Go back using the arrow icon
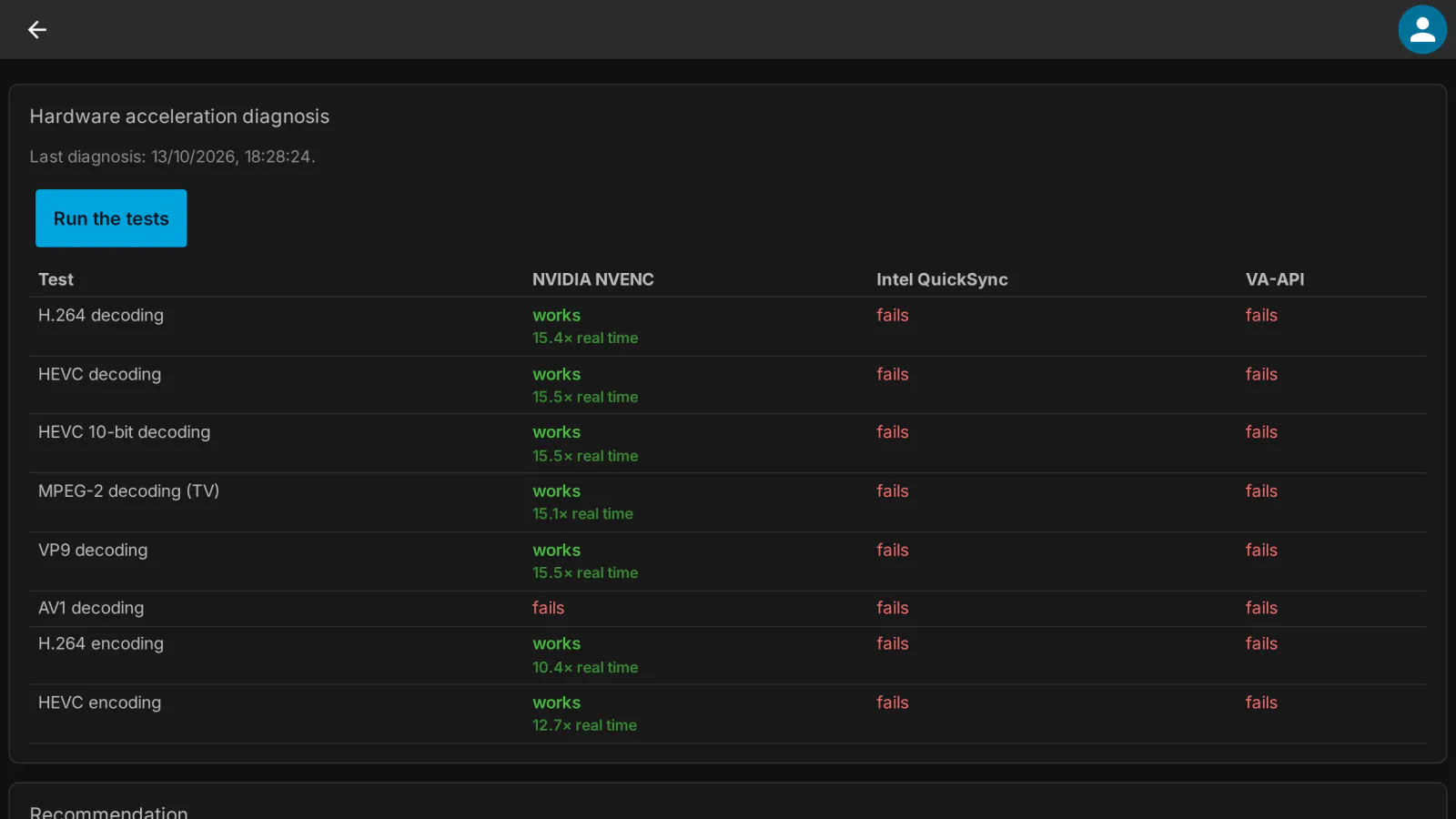This screenshot has width=1456, height=819. coord(37,30)
